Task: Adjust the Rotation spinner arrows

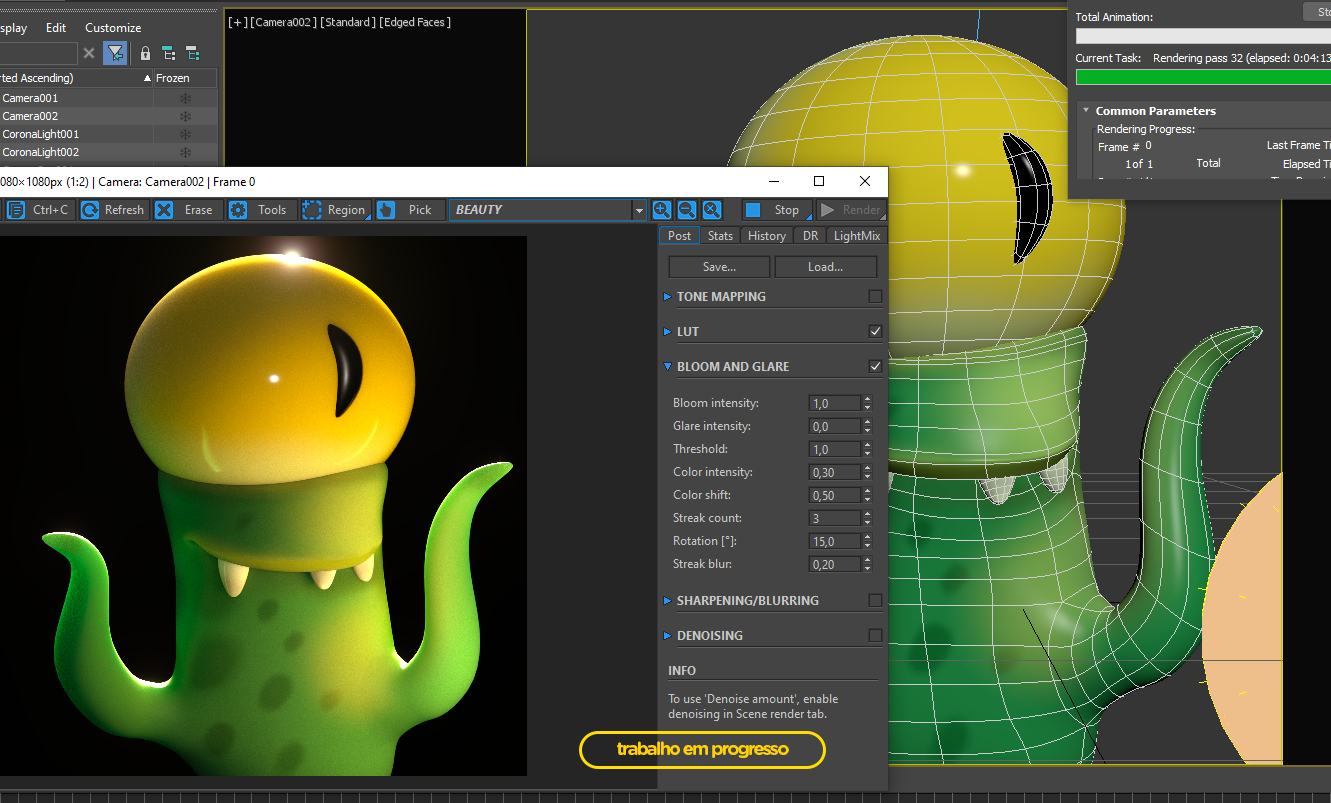Action: 867,541
